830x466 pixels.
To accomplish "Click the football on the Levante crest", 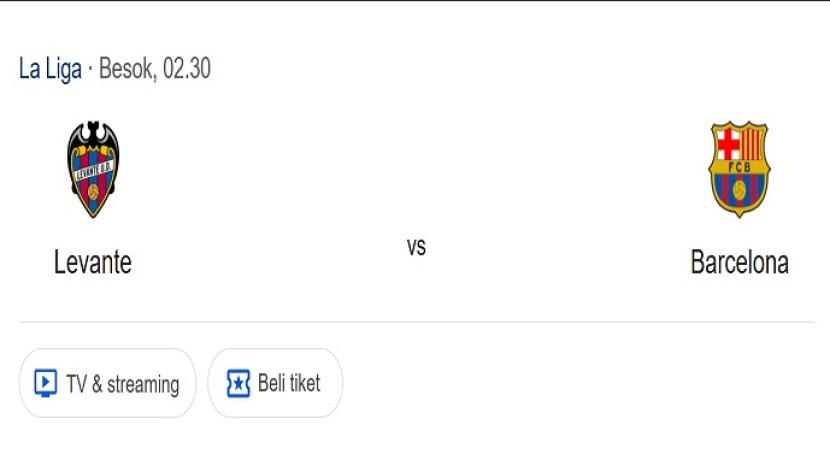I will [93, 190].
